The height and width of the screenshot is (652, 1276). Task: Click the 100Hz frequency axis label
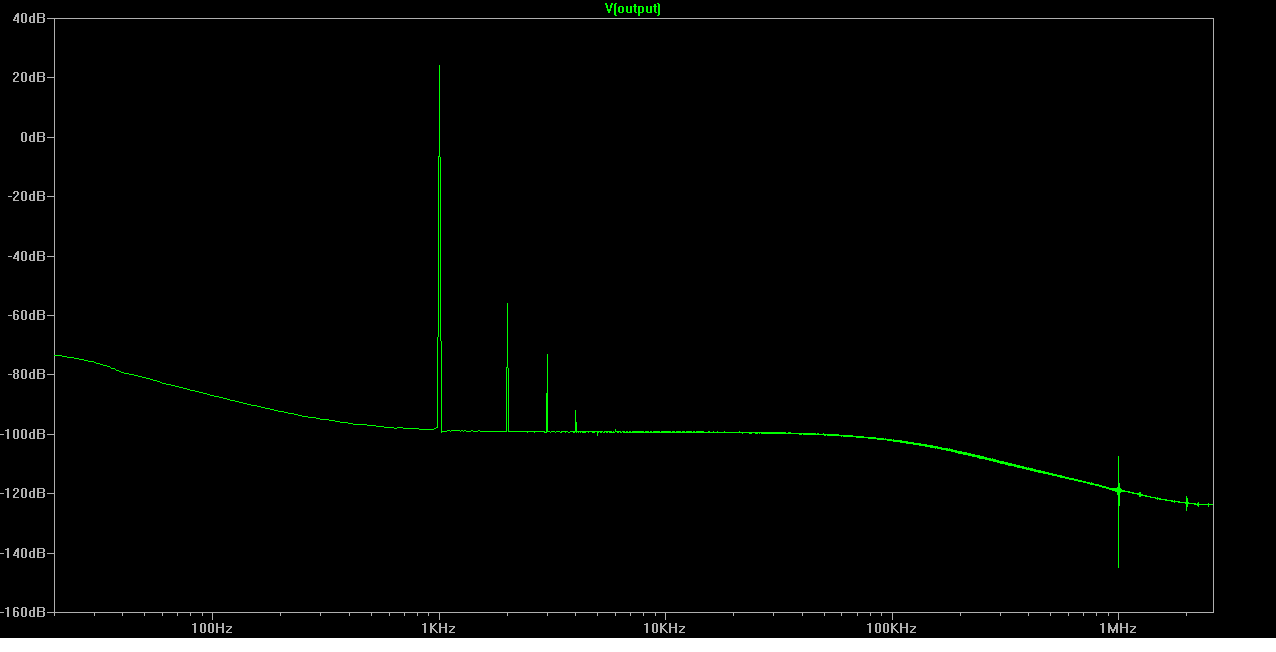click(x=212, y=628)
